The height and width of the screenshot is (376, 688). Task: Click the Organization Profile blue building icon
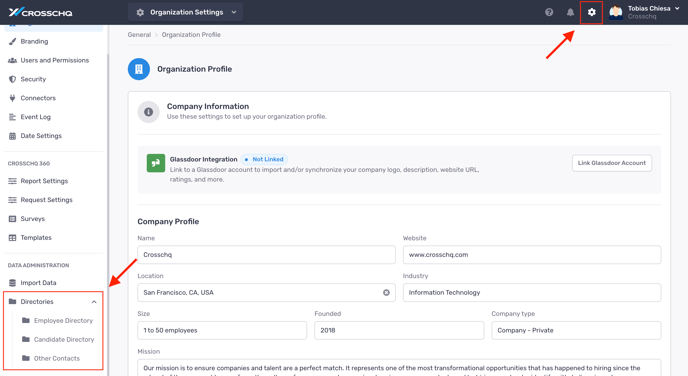click(x=139, y=69)
